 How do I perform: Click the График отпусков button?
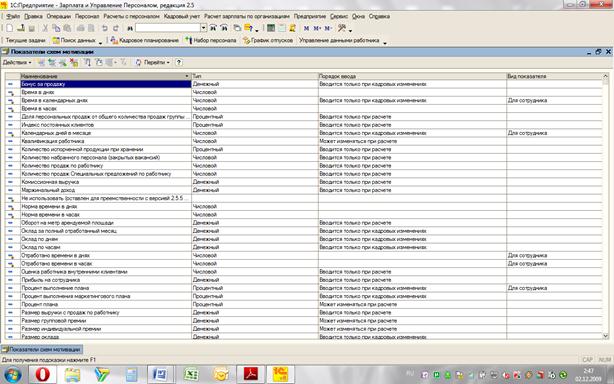[x=268, y=40]
